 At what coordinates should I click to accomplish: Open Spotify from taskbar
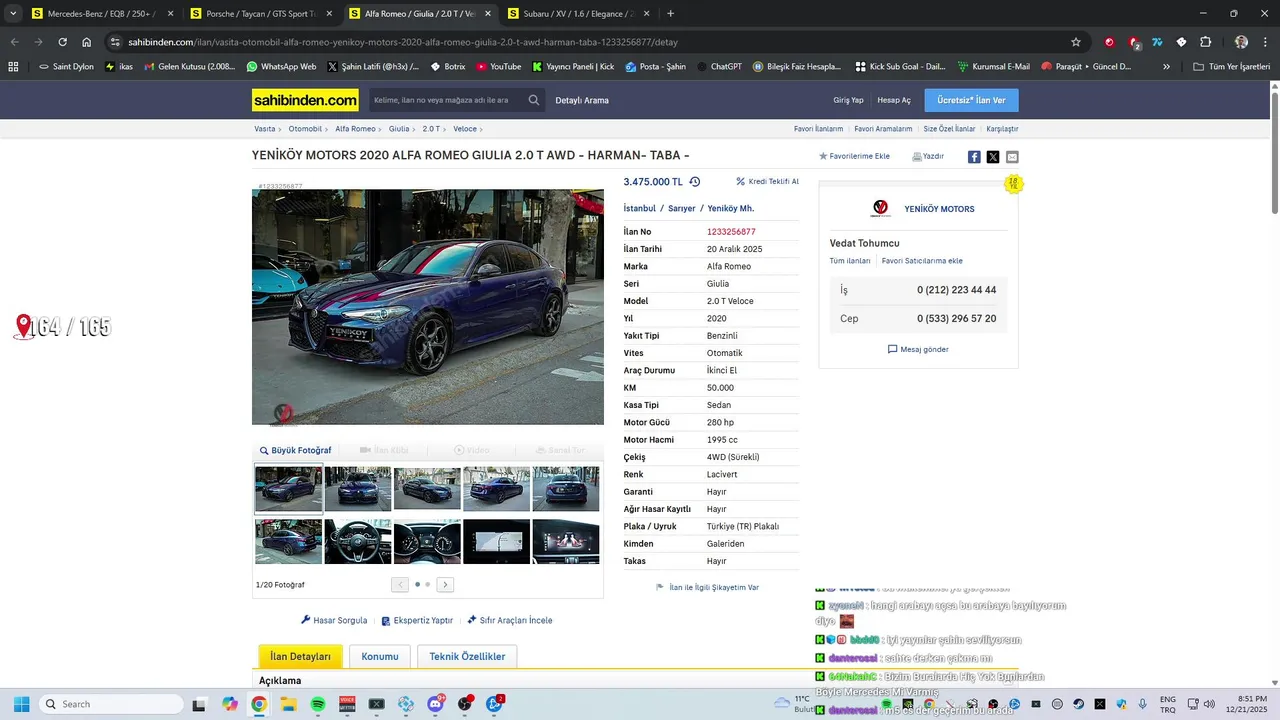click(x=318, y=704)
